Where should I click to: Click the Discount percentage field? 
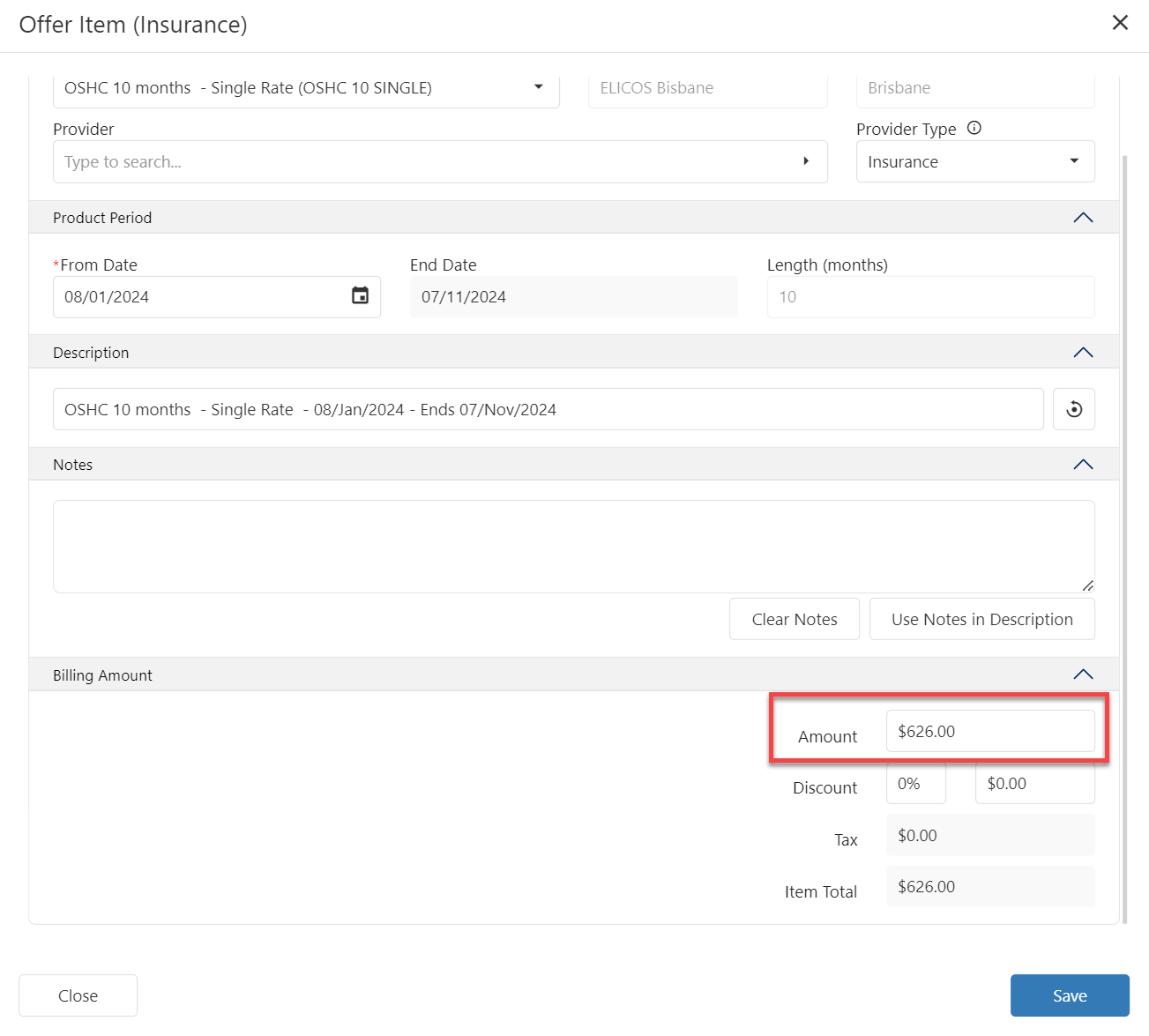(915, 784)
